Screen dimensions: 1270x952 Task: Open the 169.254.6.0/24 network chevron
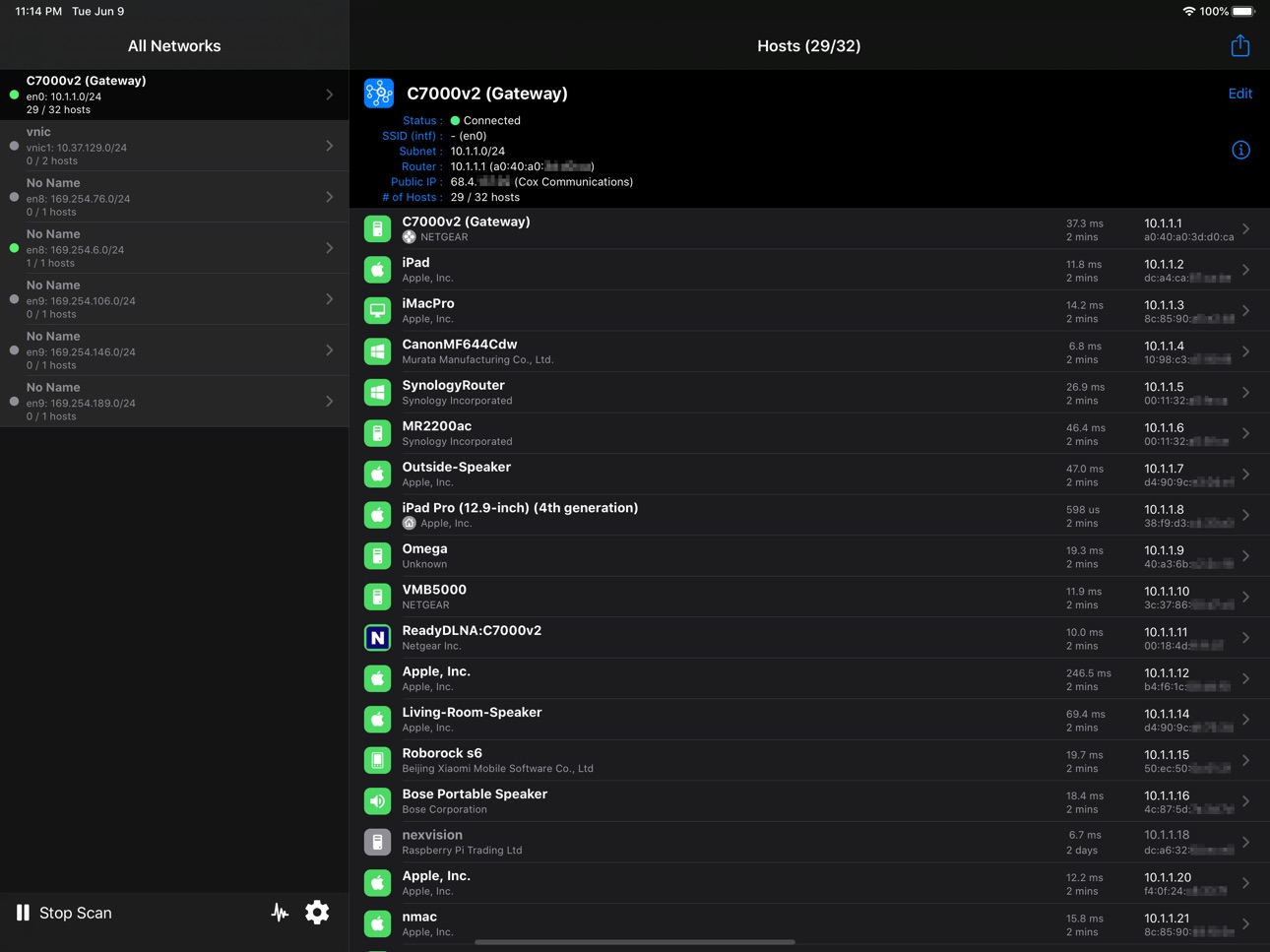click(x=329, y=248)
